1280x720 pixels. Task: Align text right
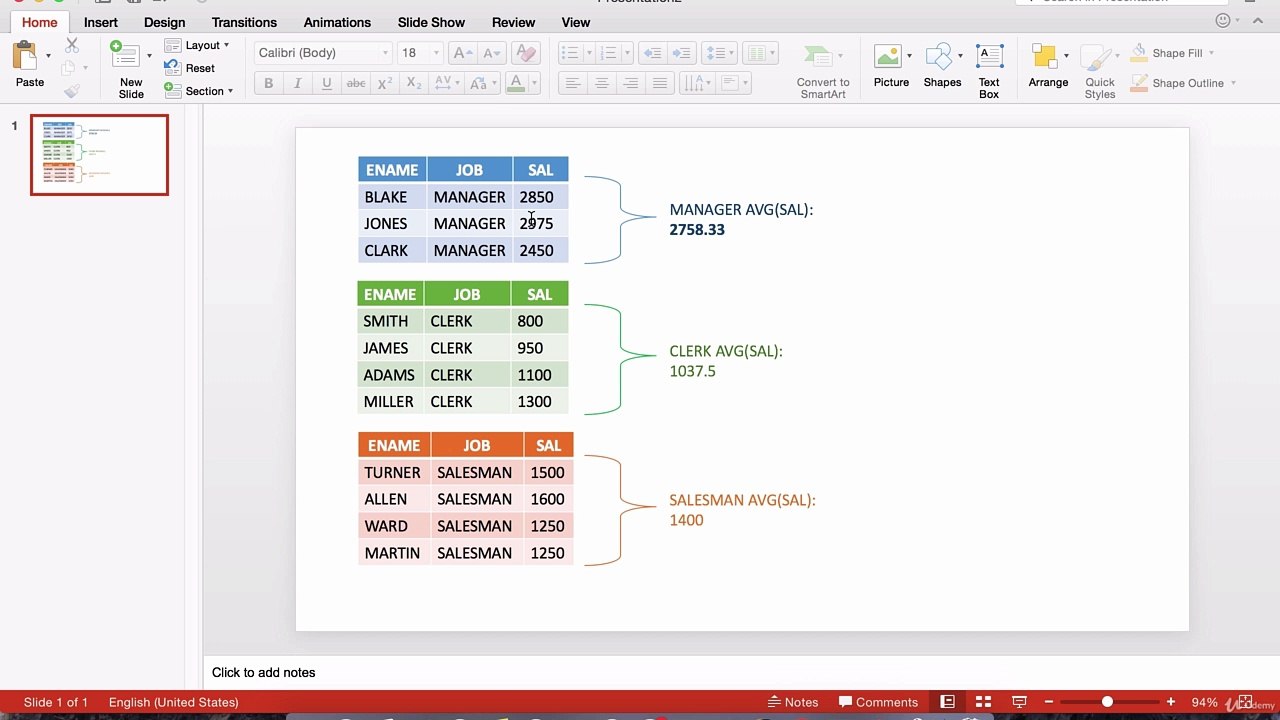point(630,84)
